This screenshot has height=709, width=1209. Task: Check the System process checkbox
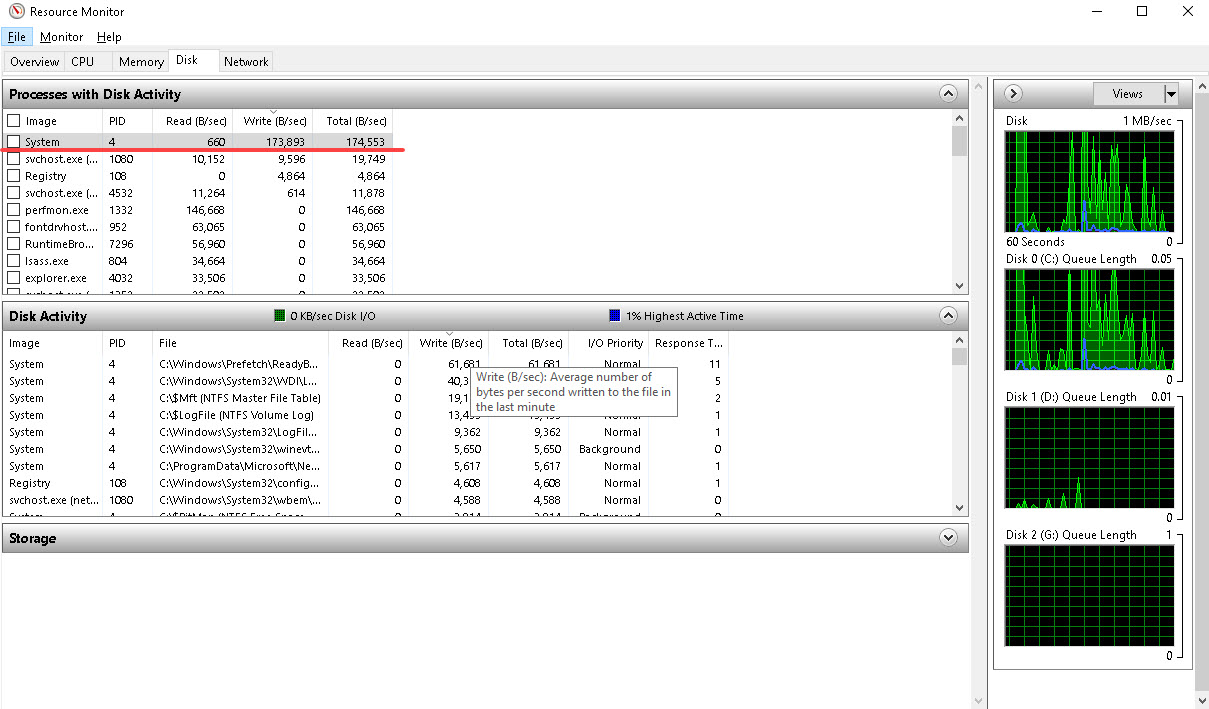click(x=14, y=141)
